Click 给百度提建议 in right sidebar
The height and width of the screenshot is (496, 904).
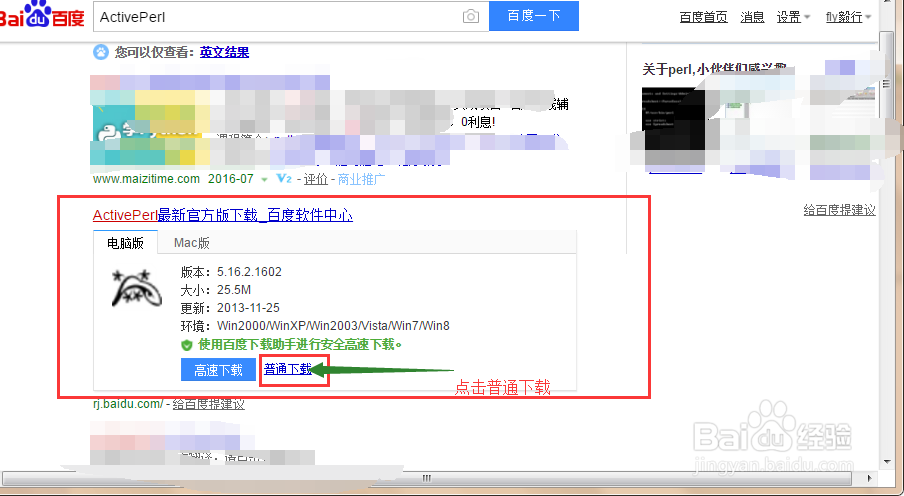tap(839, 210)
